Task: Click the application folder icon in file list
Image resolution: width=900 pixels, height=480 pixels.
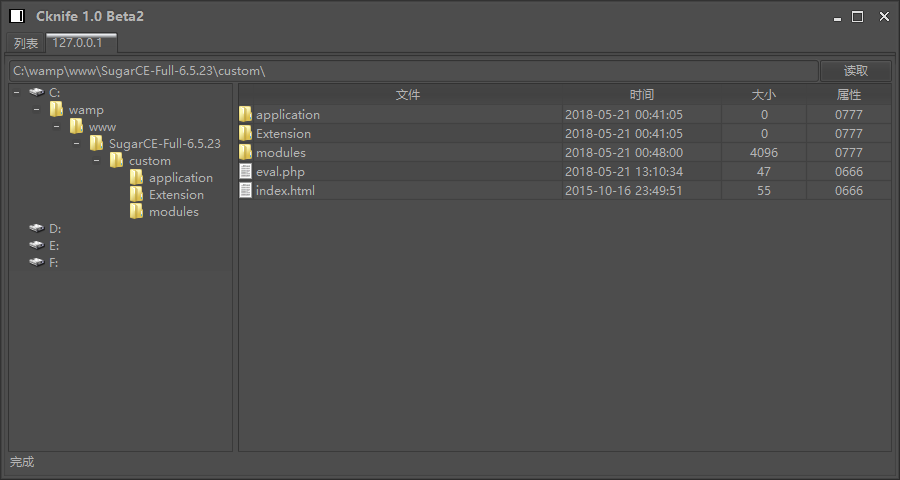Action: coord(245,114)
